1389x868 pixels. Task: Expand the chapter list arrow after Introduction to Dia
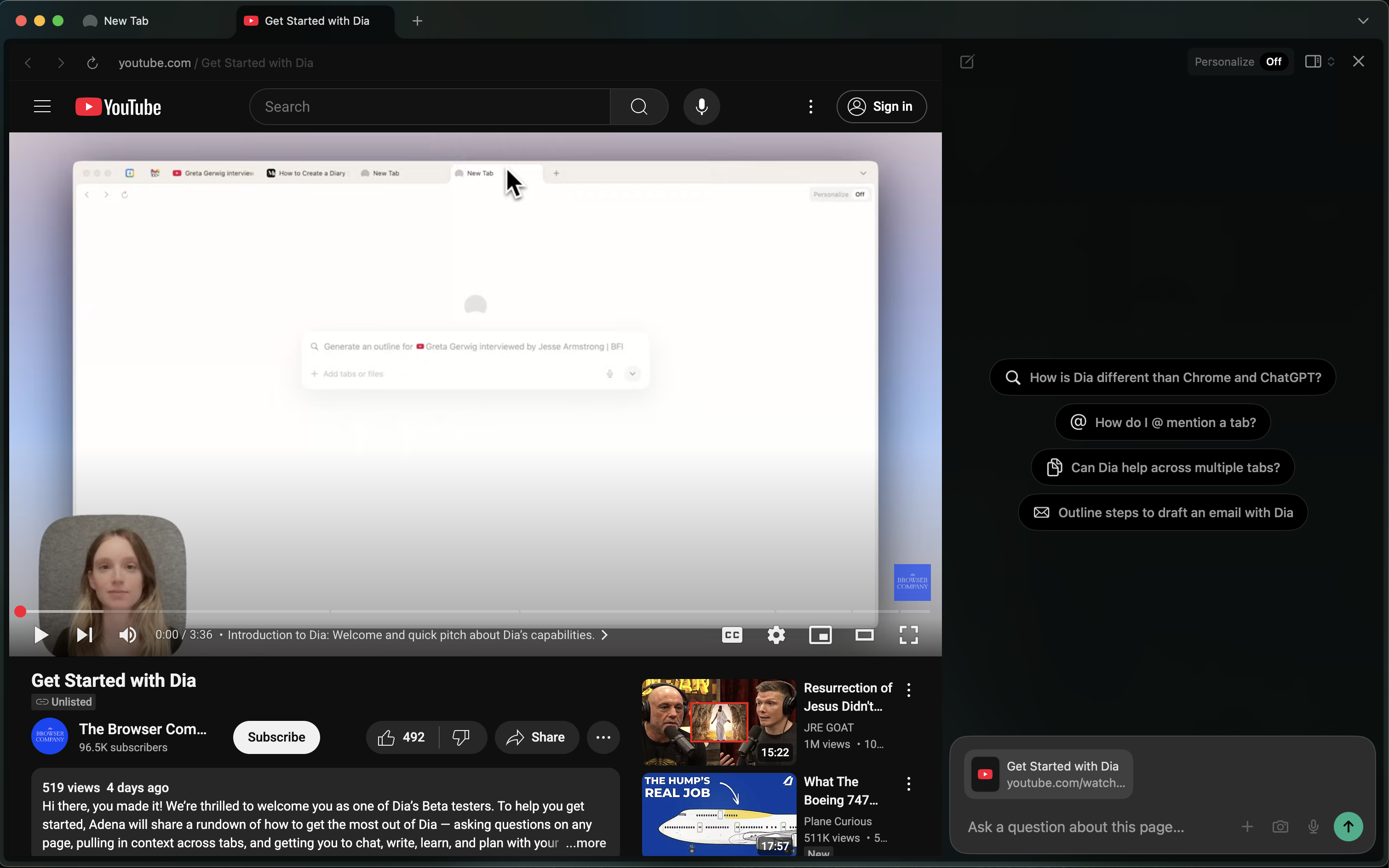[605, 635]
